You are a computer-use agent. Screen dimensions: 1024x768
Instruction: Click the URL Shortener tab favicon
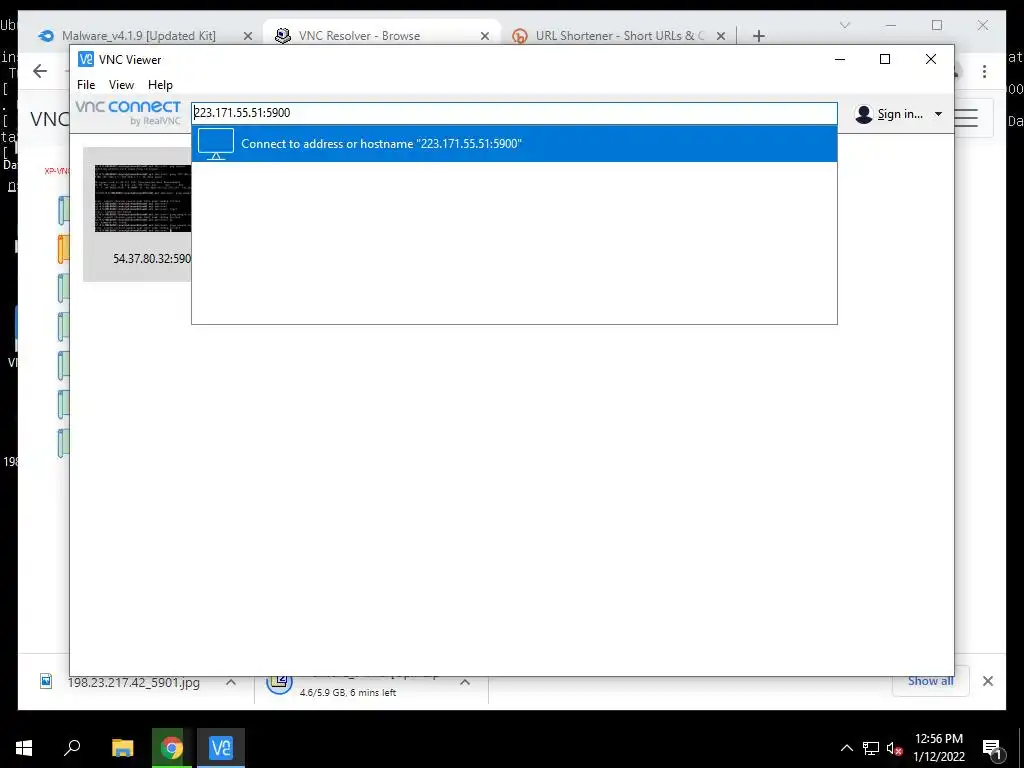click(x=520, y=36)
